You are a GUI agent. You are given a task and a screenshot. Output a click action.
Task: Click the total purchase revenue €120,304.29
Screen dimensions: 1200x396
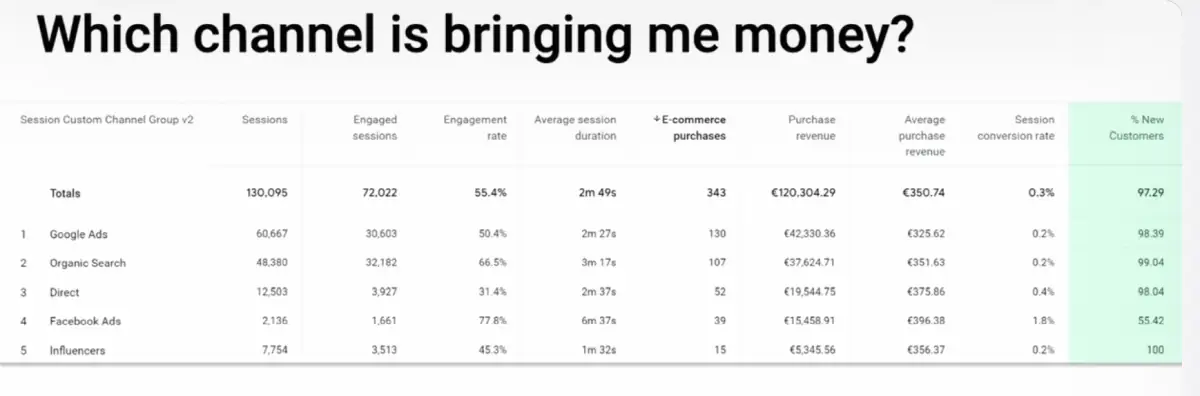pos(803,193)
